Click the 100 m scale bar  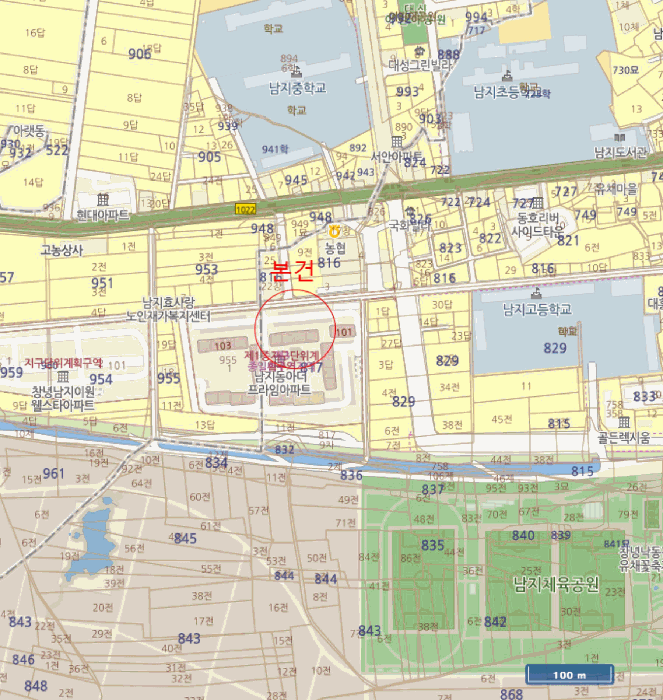[x=569, y=674]
